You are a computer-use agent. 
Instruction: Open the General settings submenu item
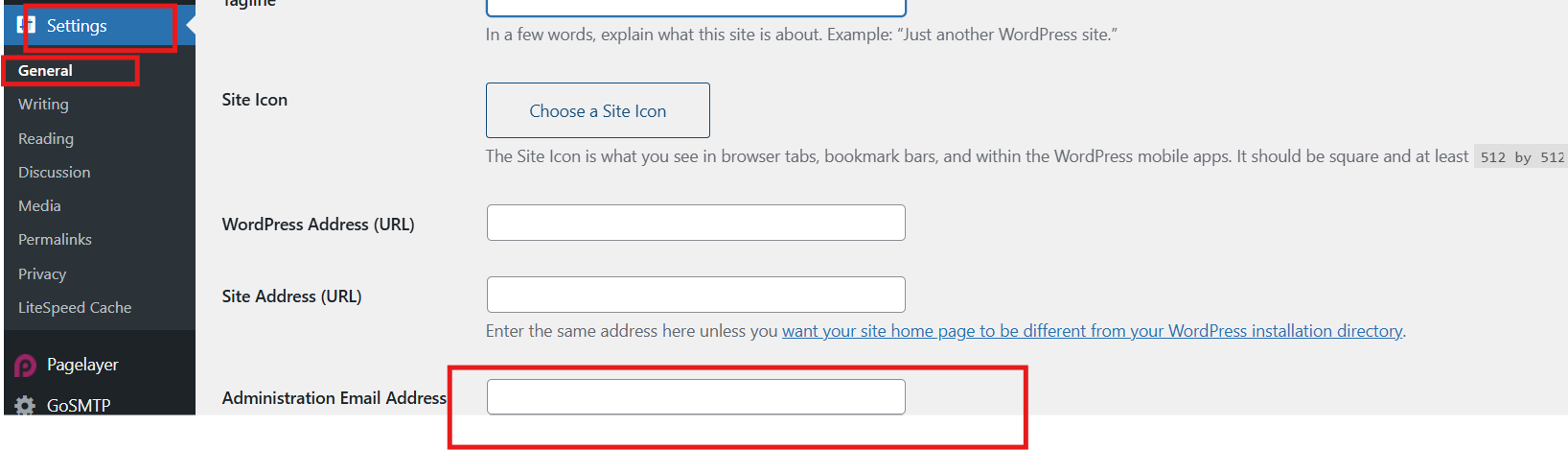(45, 71)
